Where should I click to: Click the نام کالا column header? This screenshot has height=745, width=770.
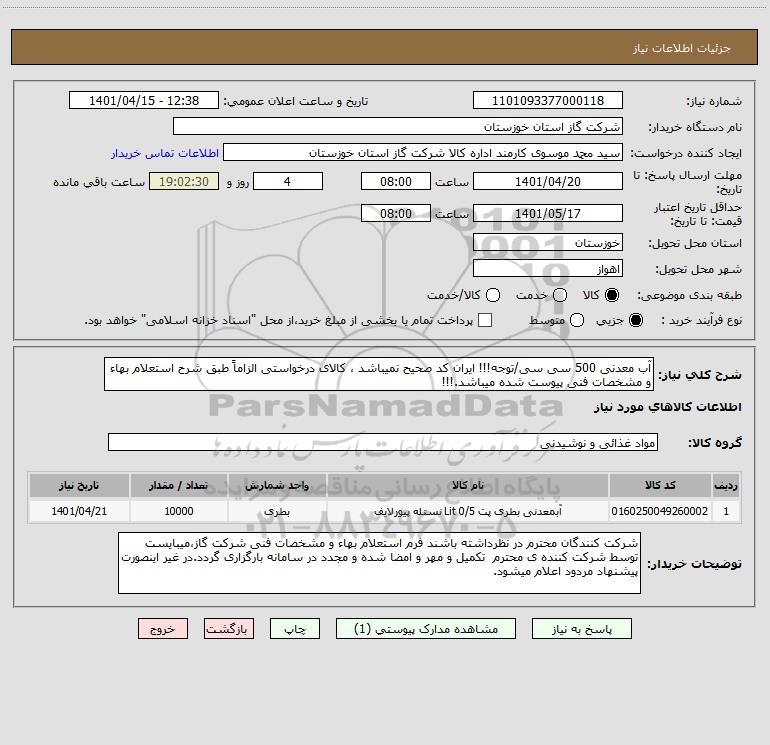click(468, 486)
